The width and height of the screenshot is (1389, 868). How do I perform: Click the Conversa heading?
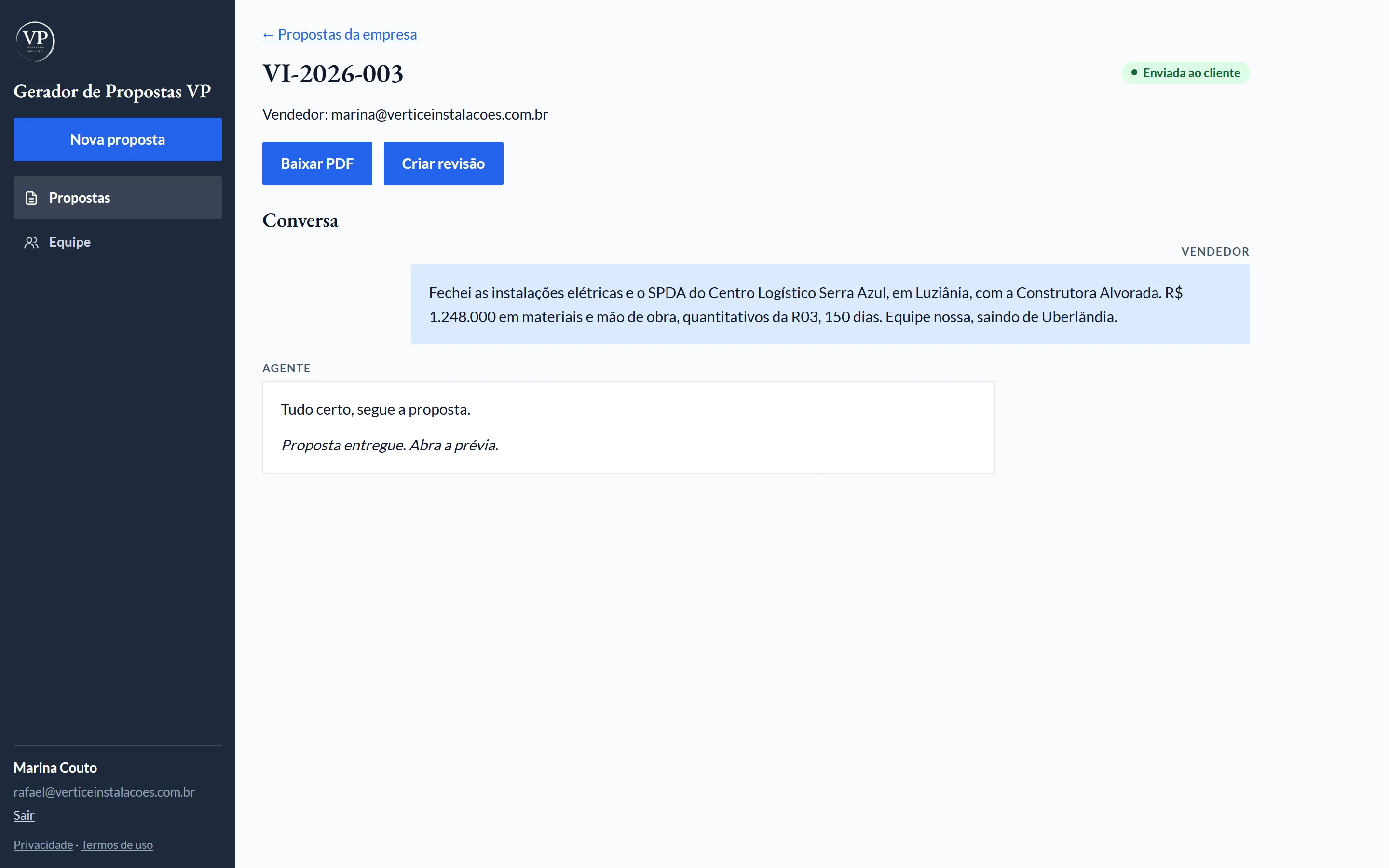coord(300,220)
